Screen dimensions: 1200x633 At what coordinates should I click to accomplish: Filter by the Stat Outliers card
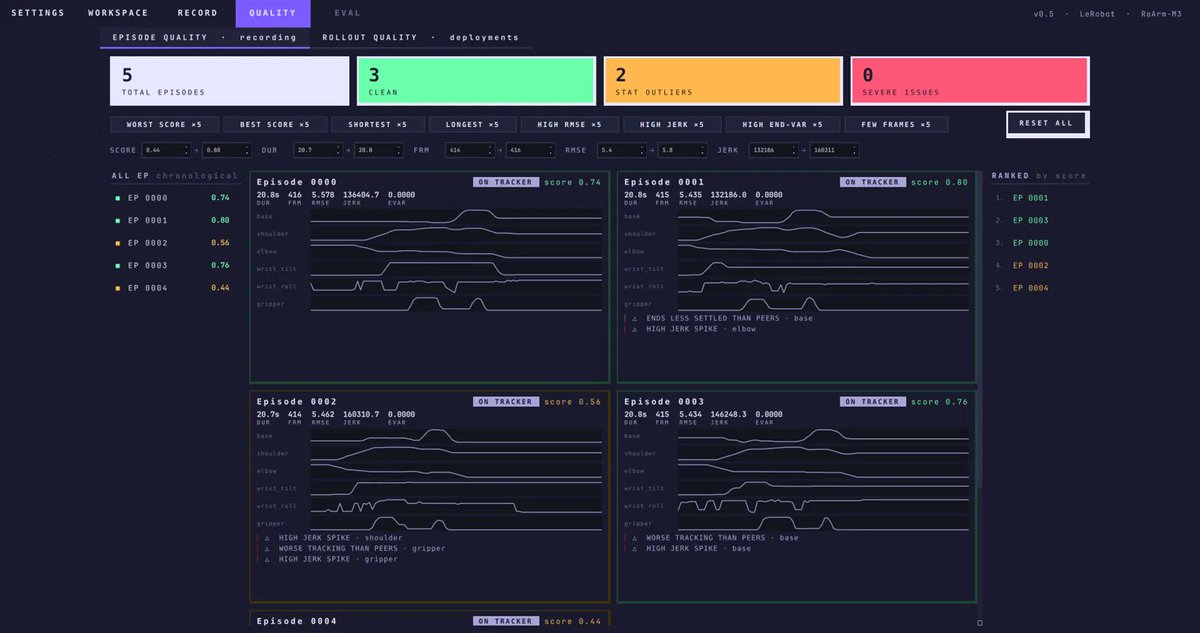click(723, 81)
